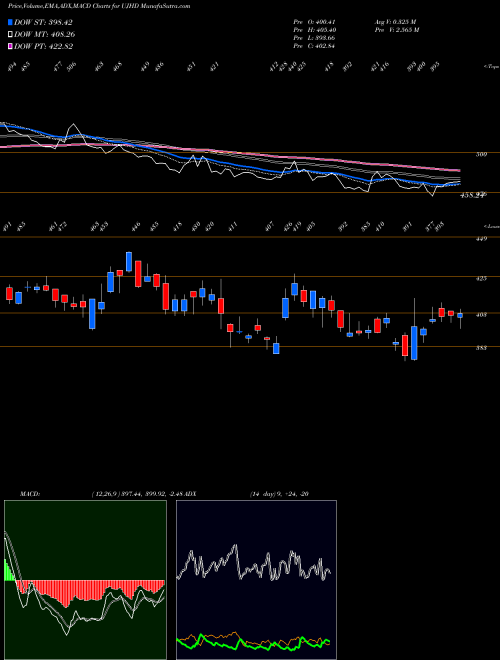Click the 'Pre H: 405.40' high value
Screen dimensions: 500x660
(314, 30)
